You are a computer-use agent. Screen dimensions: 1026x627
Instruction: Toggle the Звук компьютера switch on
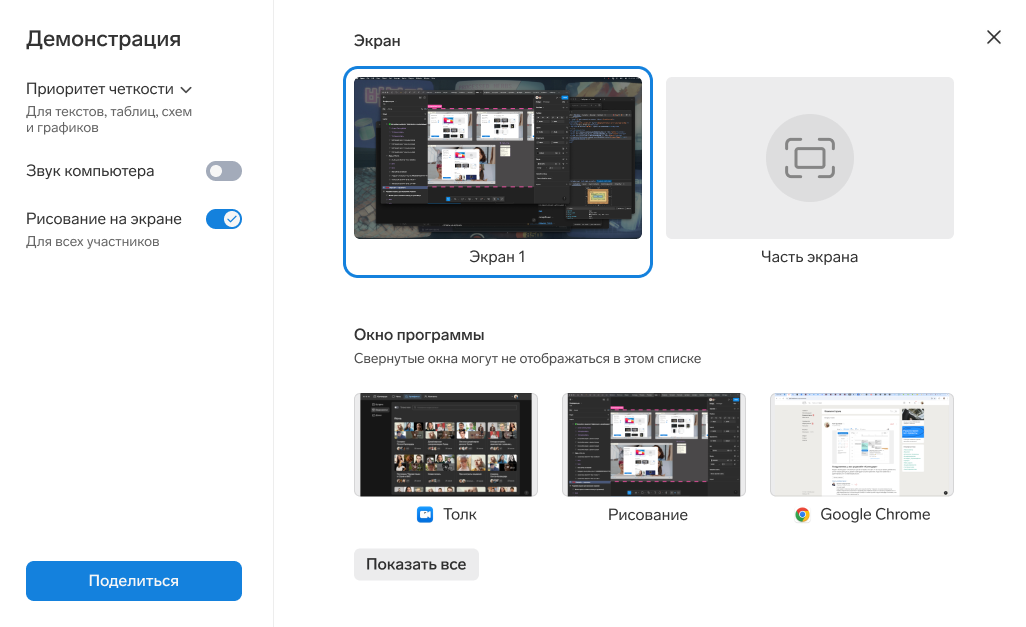pyautogui.click(x=224, y=171)
